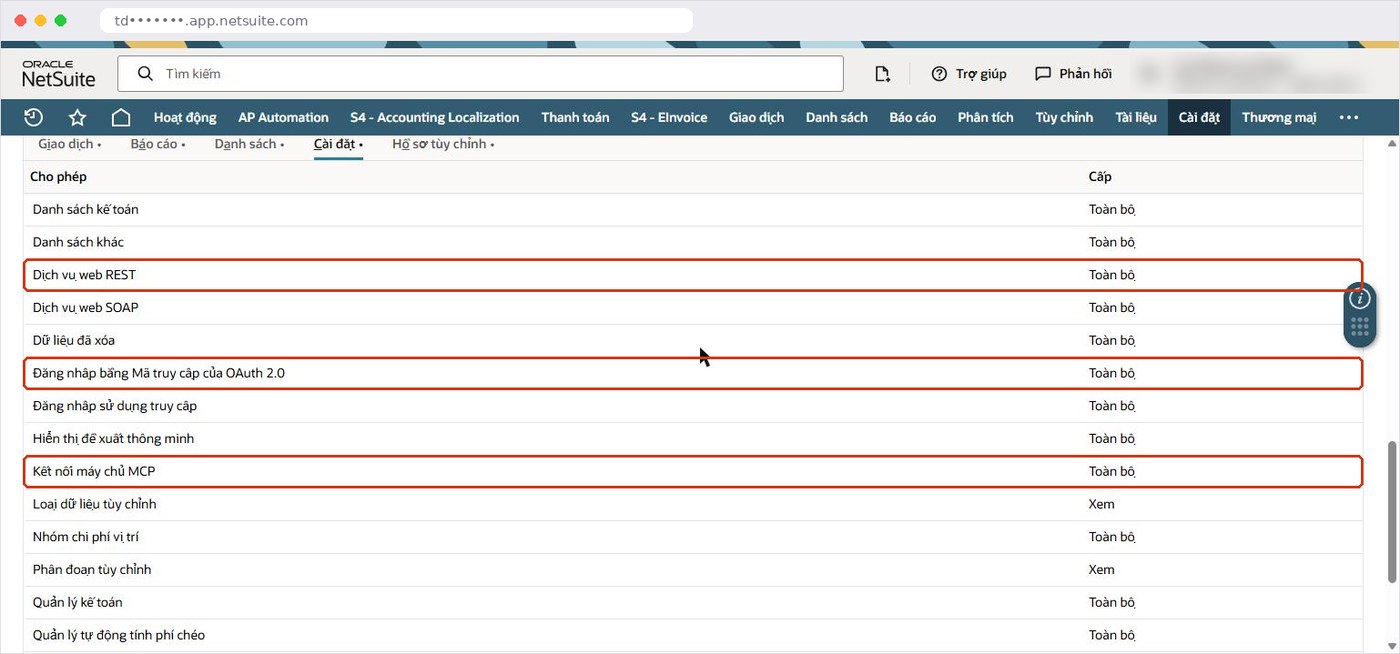Click the search magnifier icon
1400x654 pixels.
[x=145, y=74]
